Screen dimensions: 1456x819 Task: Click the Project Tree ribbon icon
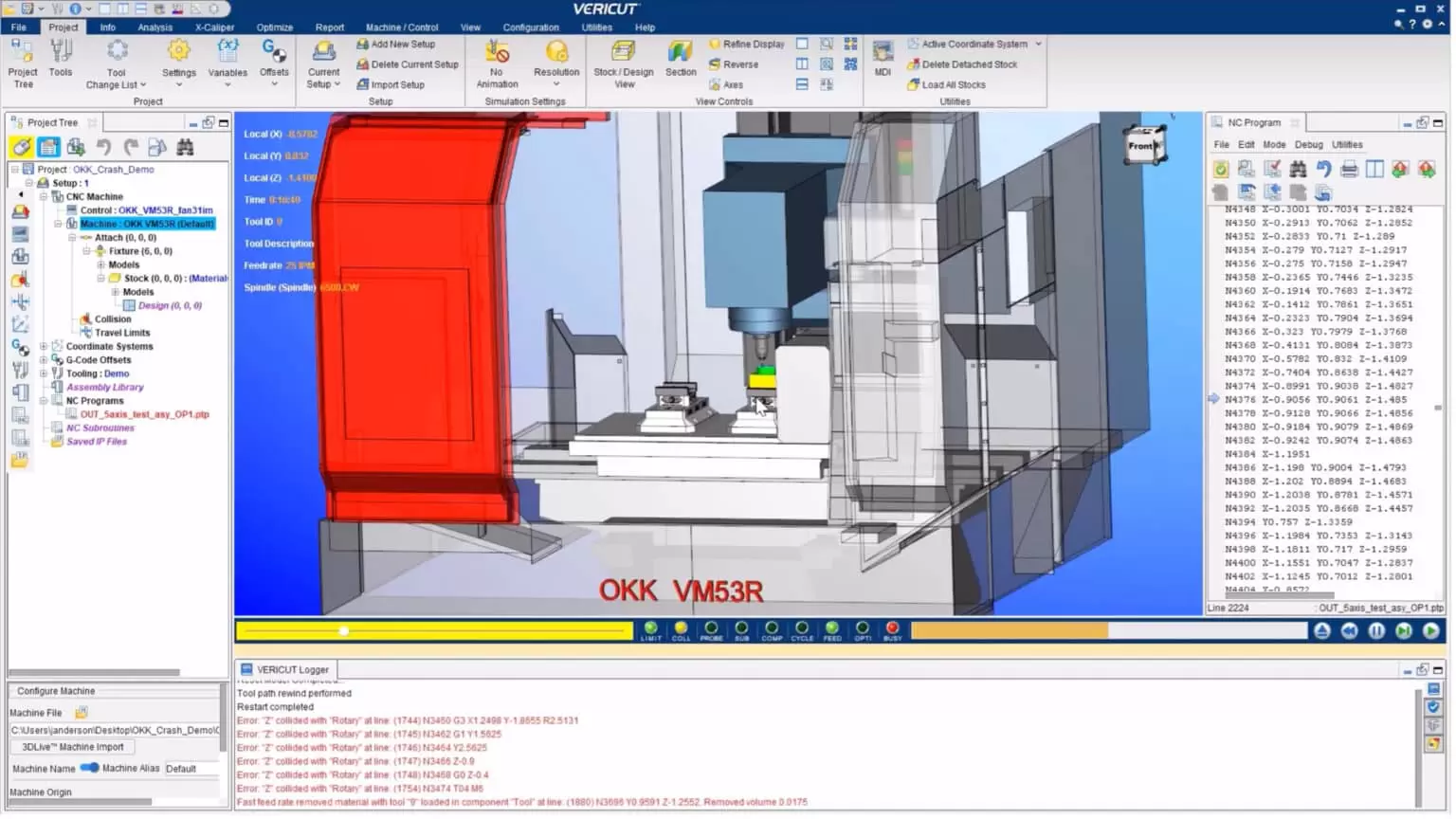(23, 63)
